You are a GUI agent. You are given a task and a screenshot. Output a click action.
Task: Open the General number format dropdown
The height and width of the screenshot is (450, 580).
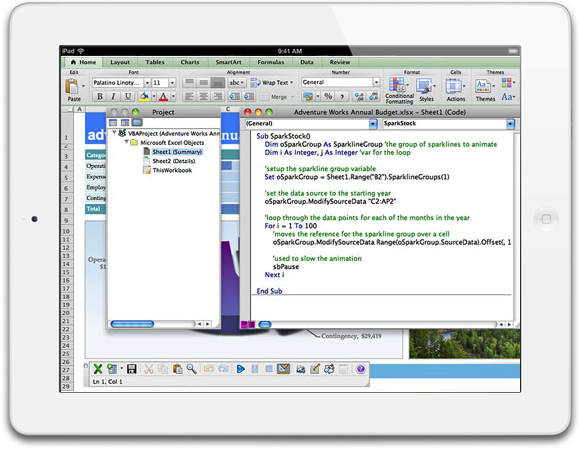[376, 82]
